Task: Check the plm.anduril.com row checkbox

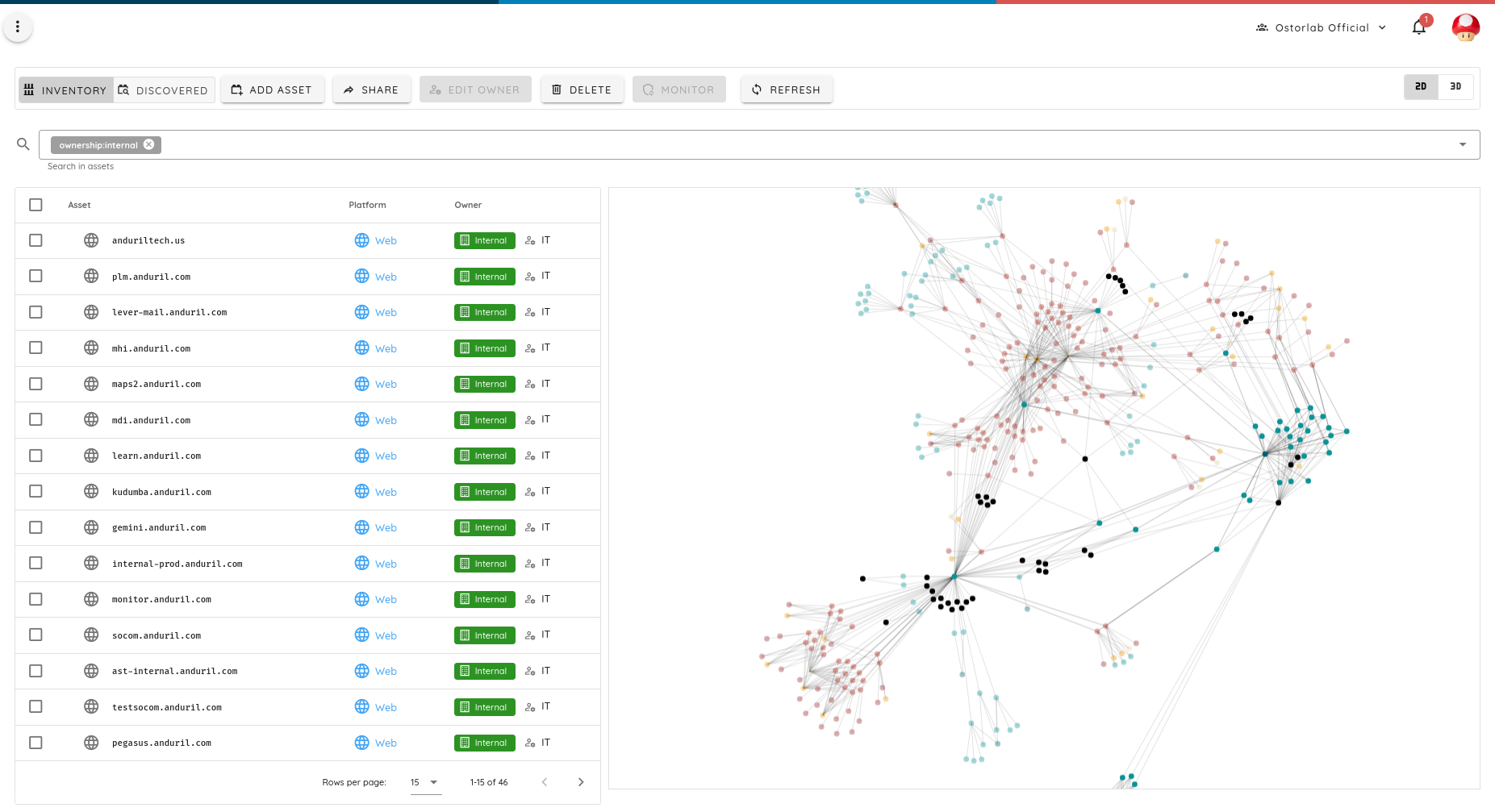Action: pyautogui.click(x=35, y=276)
